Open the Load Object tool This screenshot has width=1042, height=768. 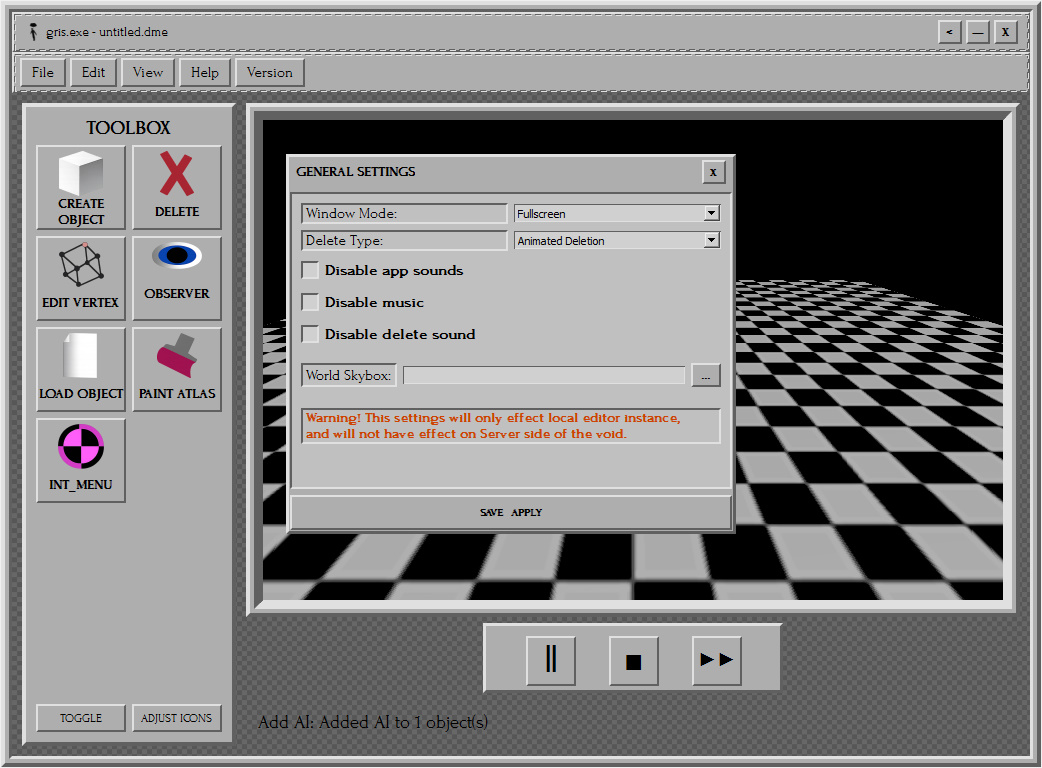click(80, 369)
